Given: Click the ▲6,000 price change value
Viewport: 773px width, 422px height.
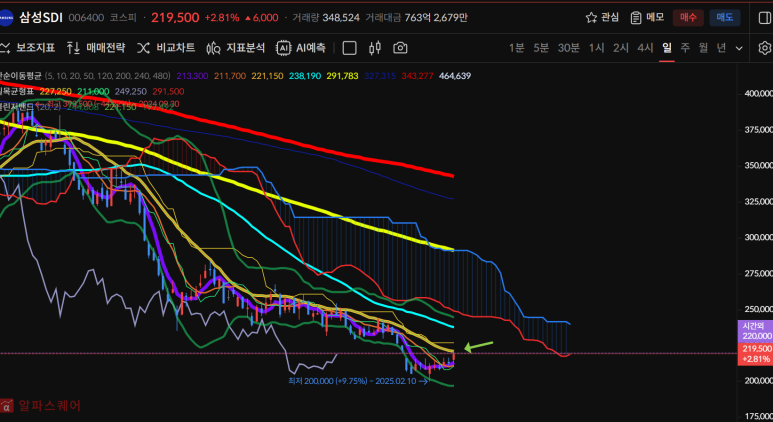Looking at the screenshot, I should [x=261, y=18].
